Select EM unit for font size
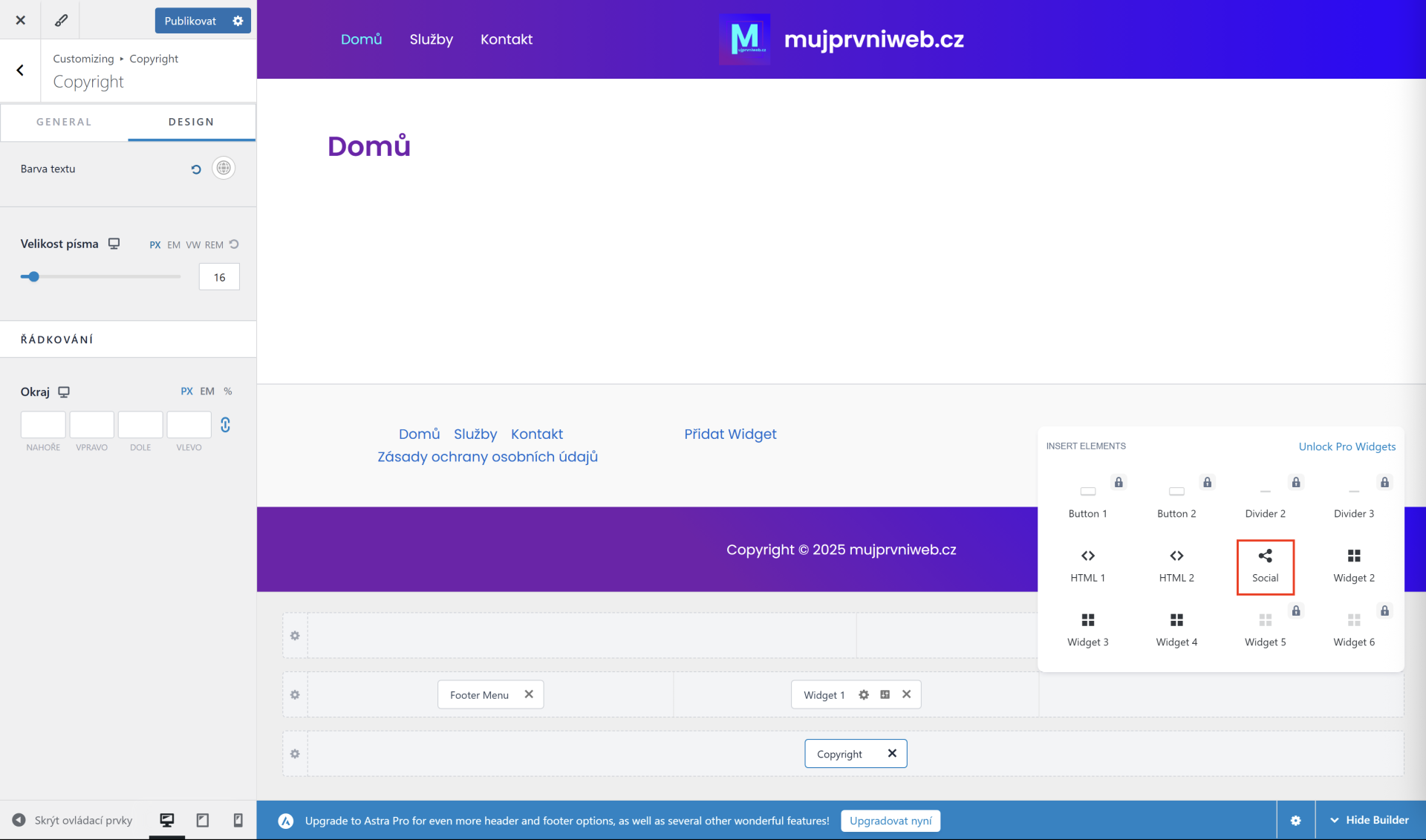Viewport: 1426px width, 840px height. click(x=174, y=245)
